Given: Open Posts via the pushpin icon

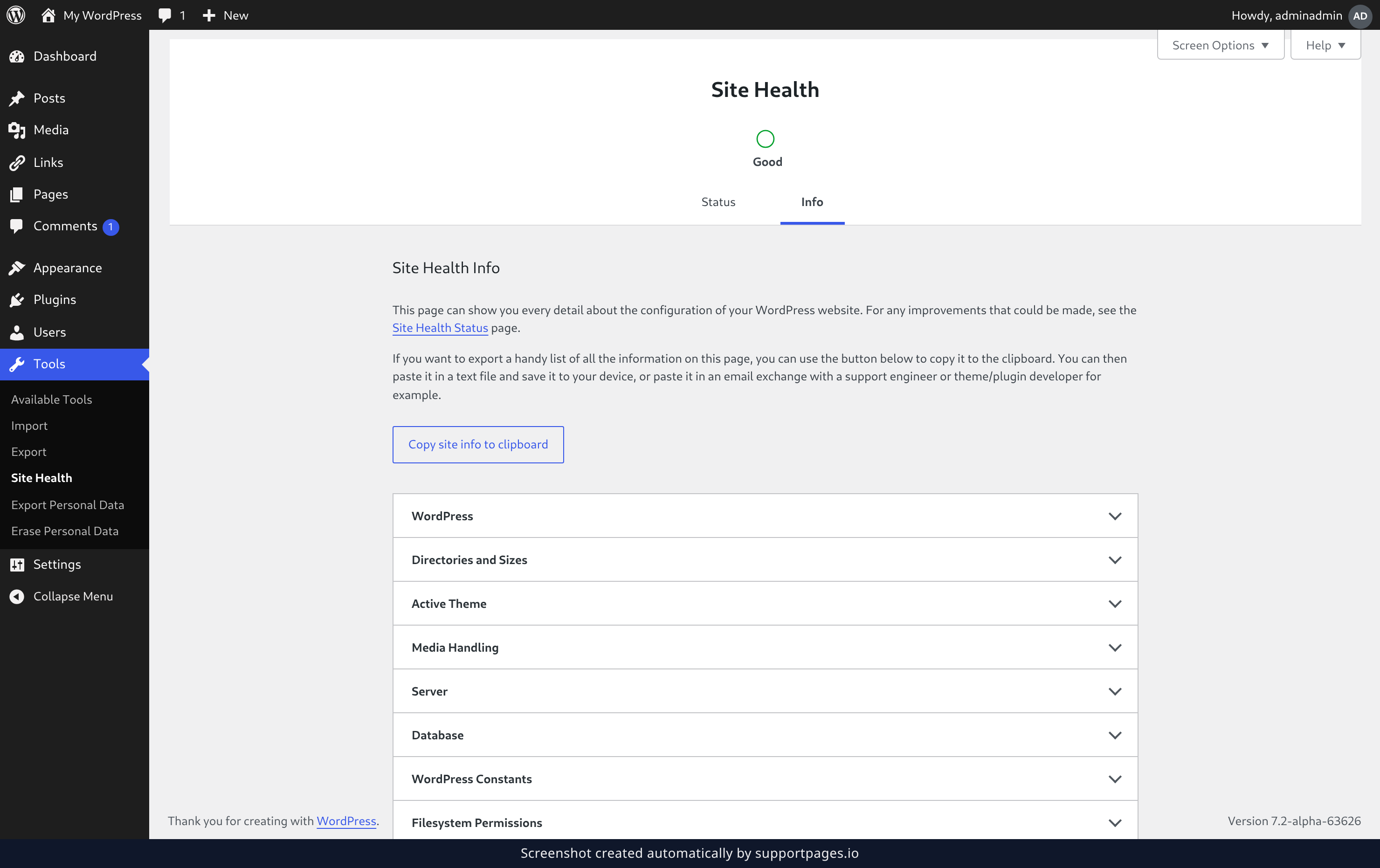Looking at the screenshot, I should [17, 98].
